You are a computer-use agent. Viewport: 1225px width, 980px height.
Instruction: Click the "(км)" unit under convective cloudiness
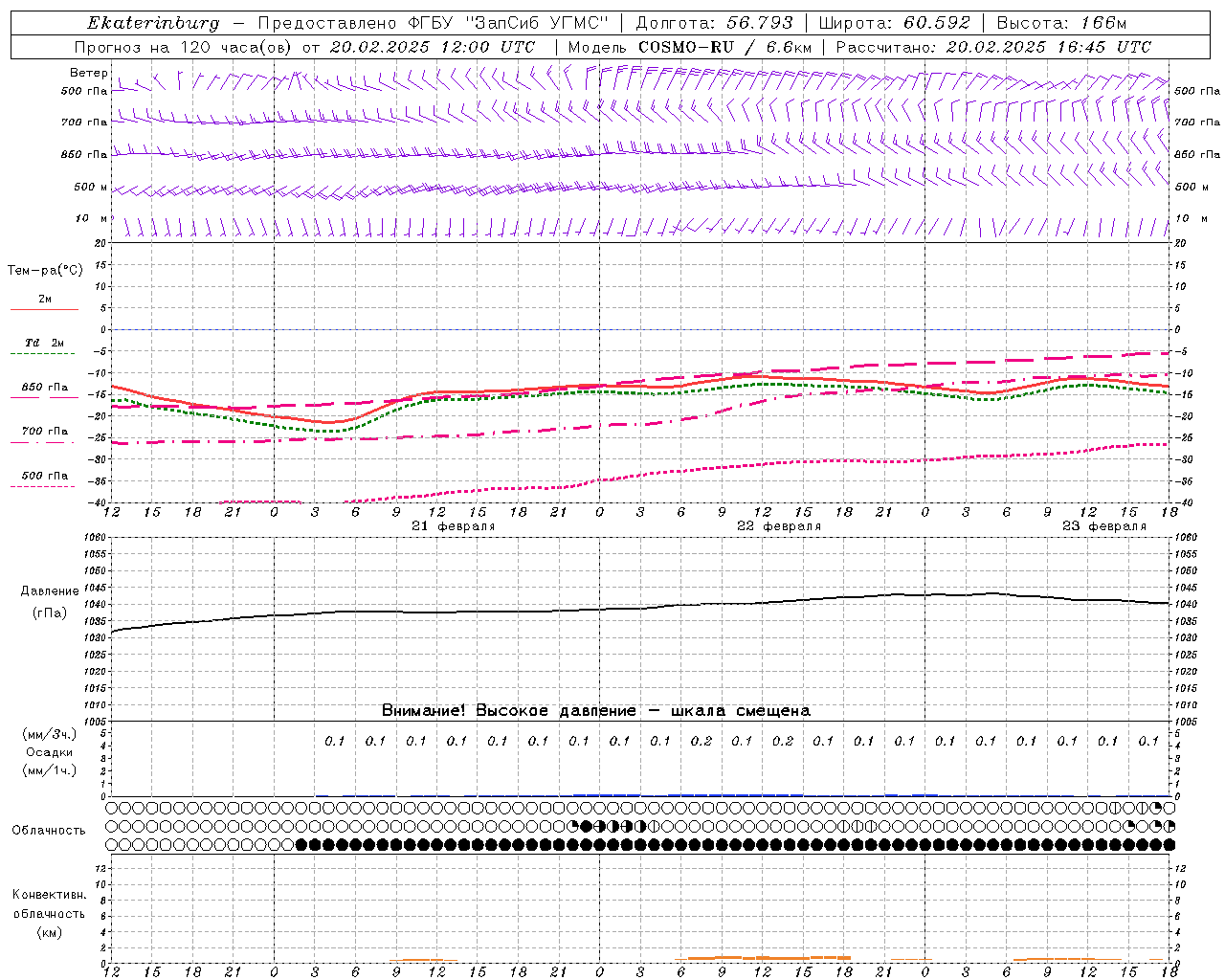[49, 932]
